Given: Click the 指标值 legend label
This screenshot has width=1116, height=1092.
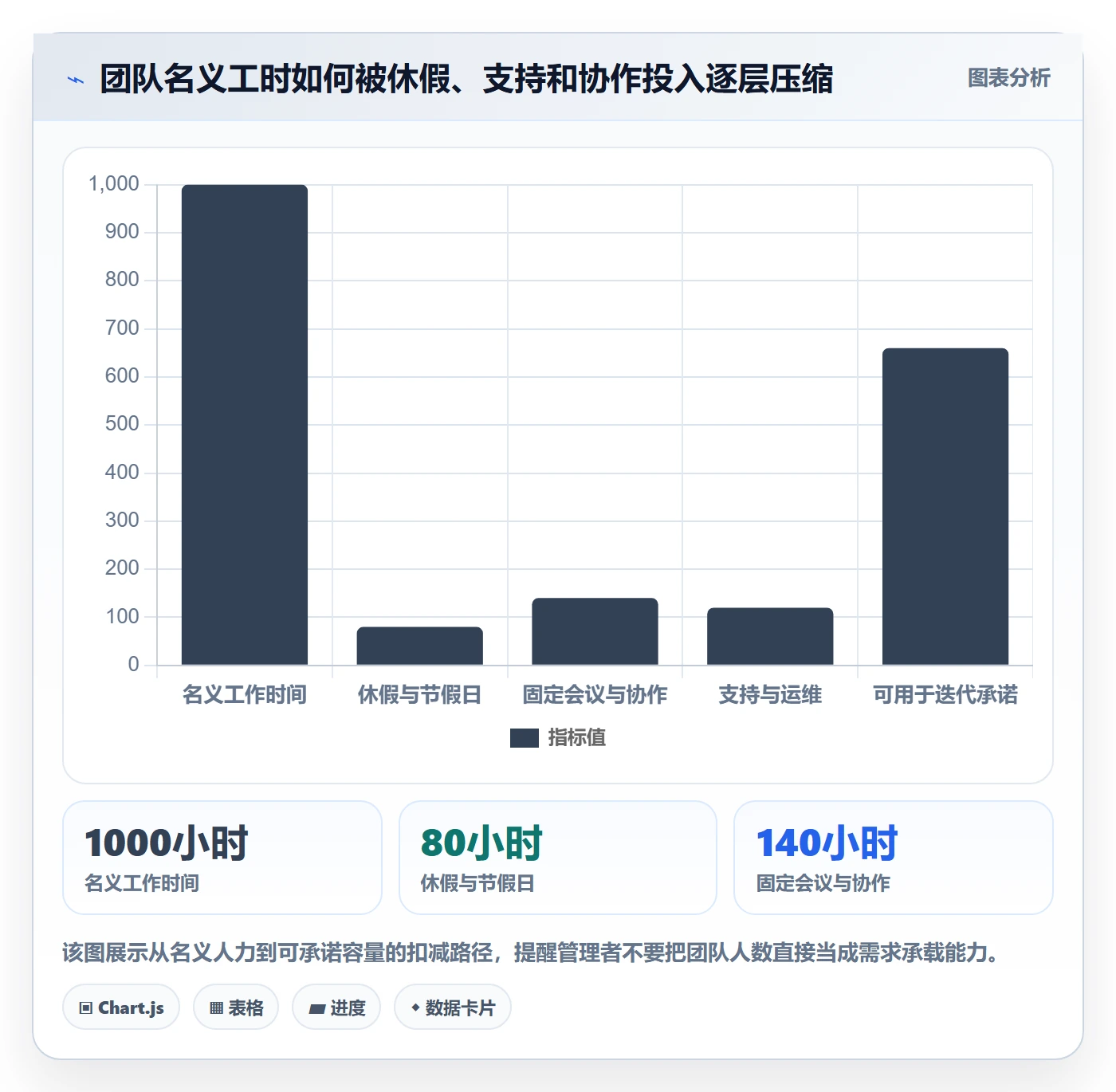Looking at the screenshot, I should pyautogui.click(x=577, y=738).
